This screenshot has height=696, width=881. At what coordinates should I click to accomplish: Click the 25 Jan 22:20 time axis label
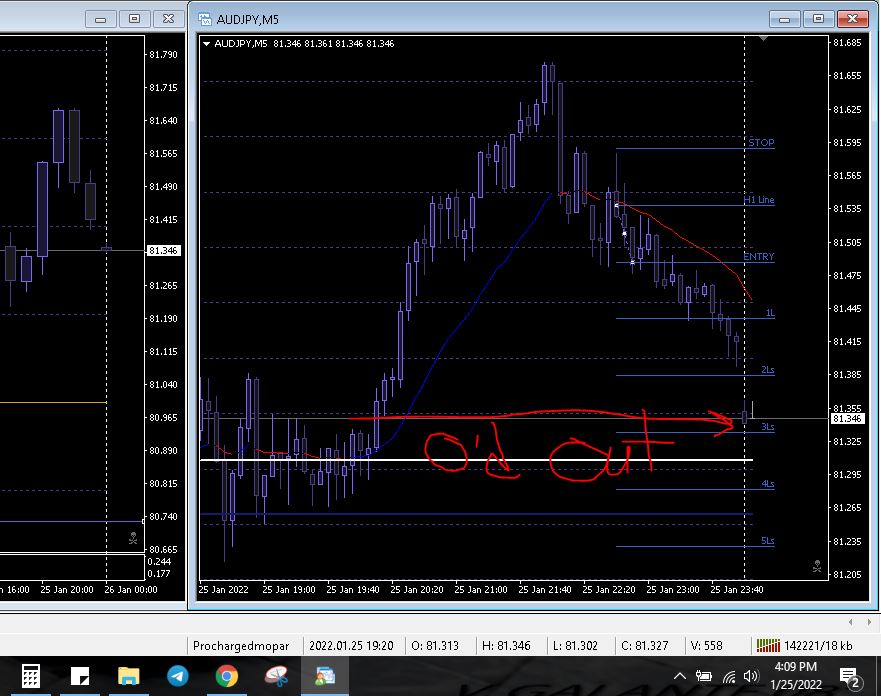(608, 590)
